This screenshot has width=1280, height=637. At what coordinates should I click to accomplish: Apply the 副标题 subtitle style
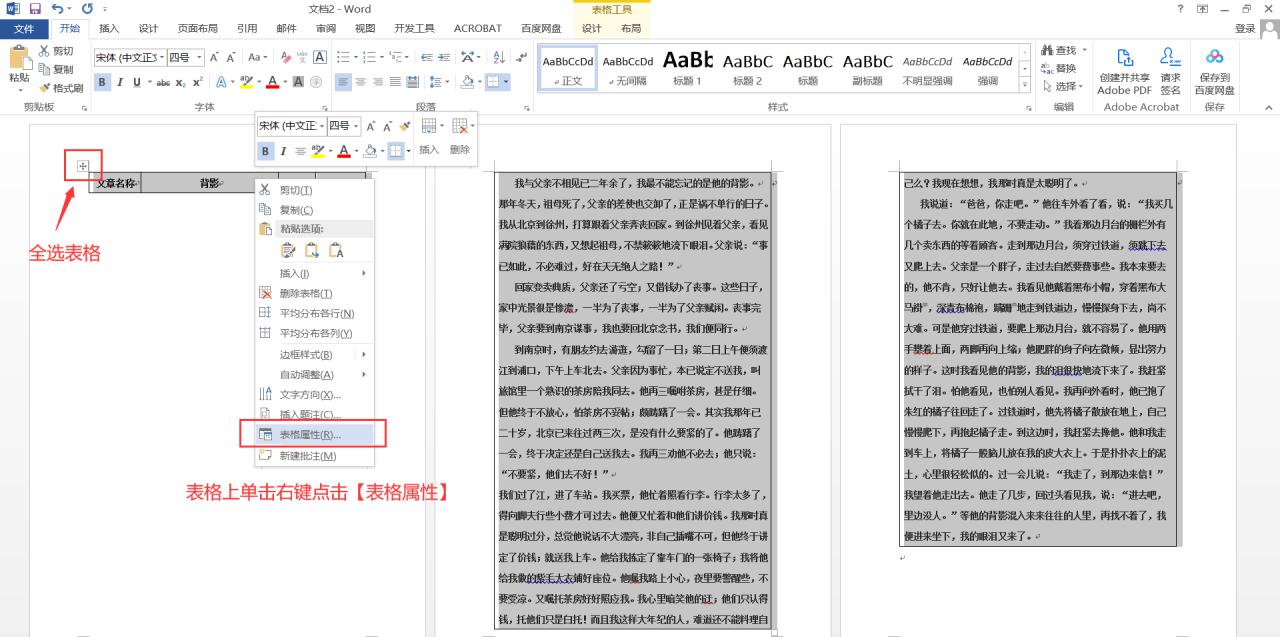coord(866,68)
